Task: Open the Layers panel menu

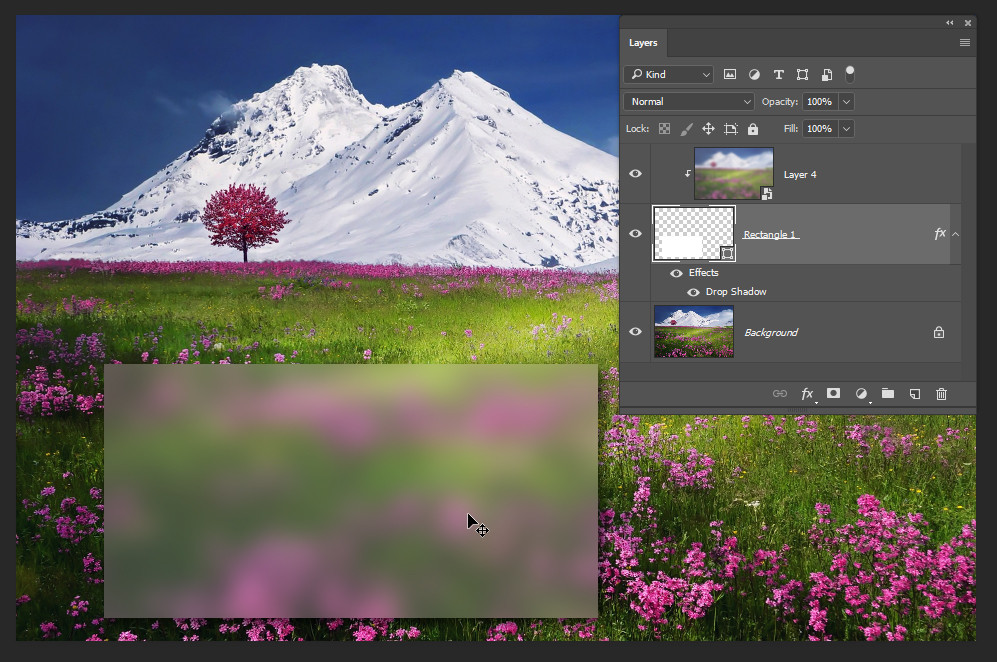Action: 964,42
